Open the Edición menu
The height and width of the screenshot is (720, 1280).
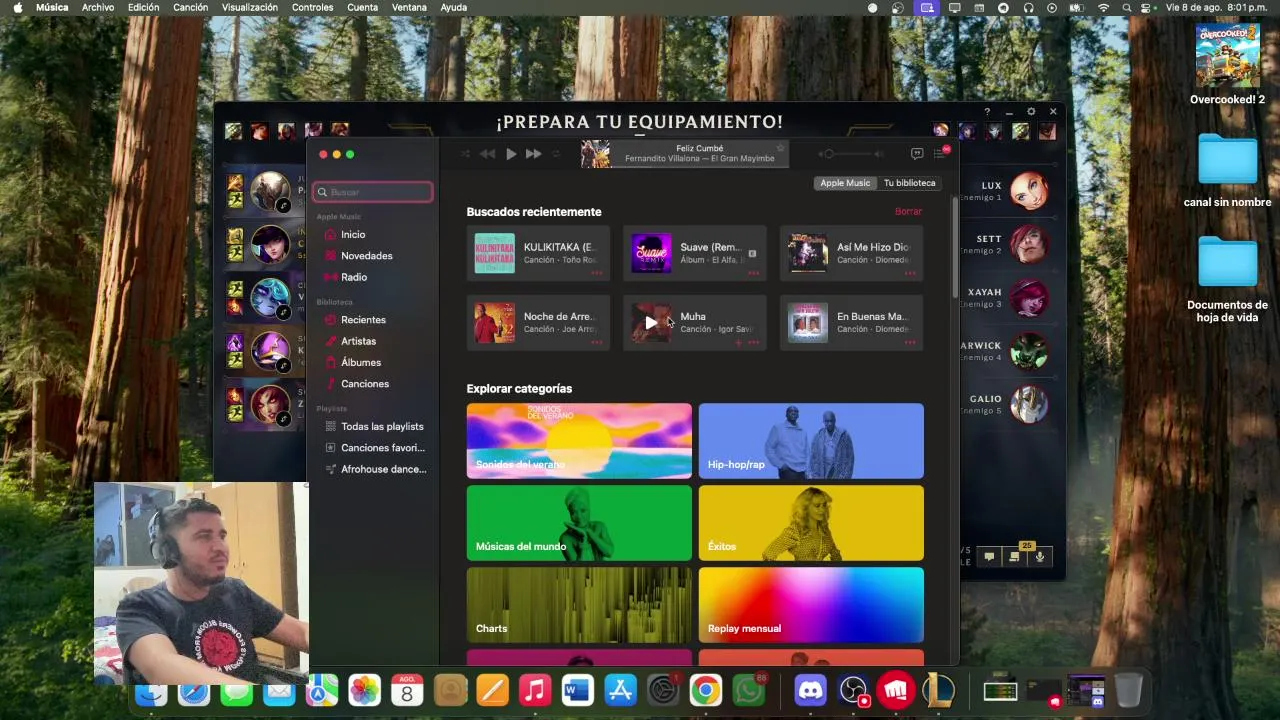[x=143, y=7]
